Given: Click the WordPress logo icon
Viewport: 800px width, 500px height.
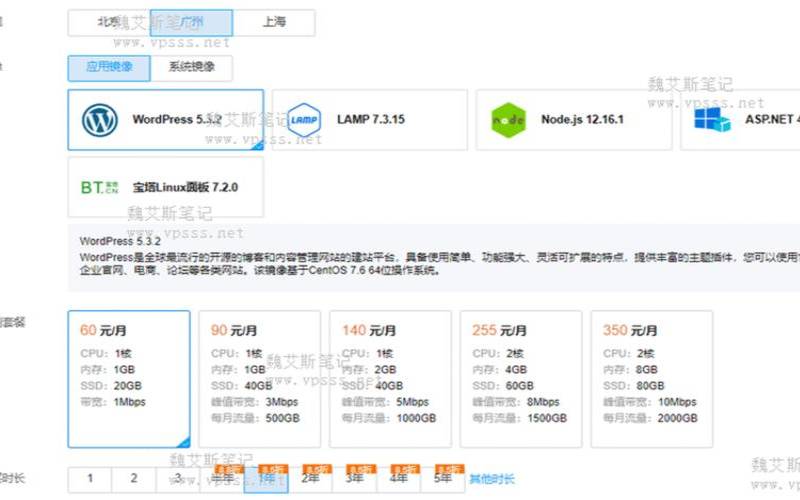Looking at the screenshot, I should [100, 120].
